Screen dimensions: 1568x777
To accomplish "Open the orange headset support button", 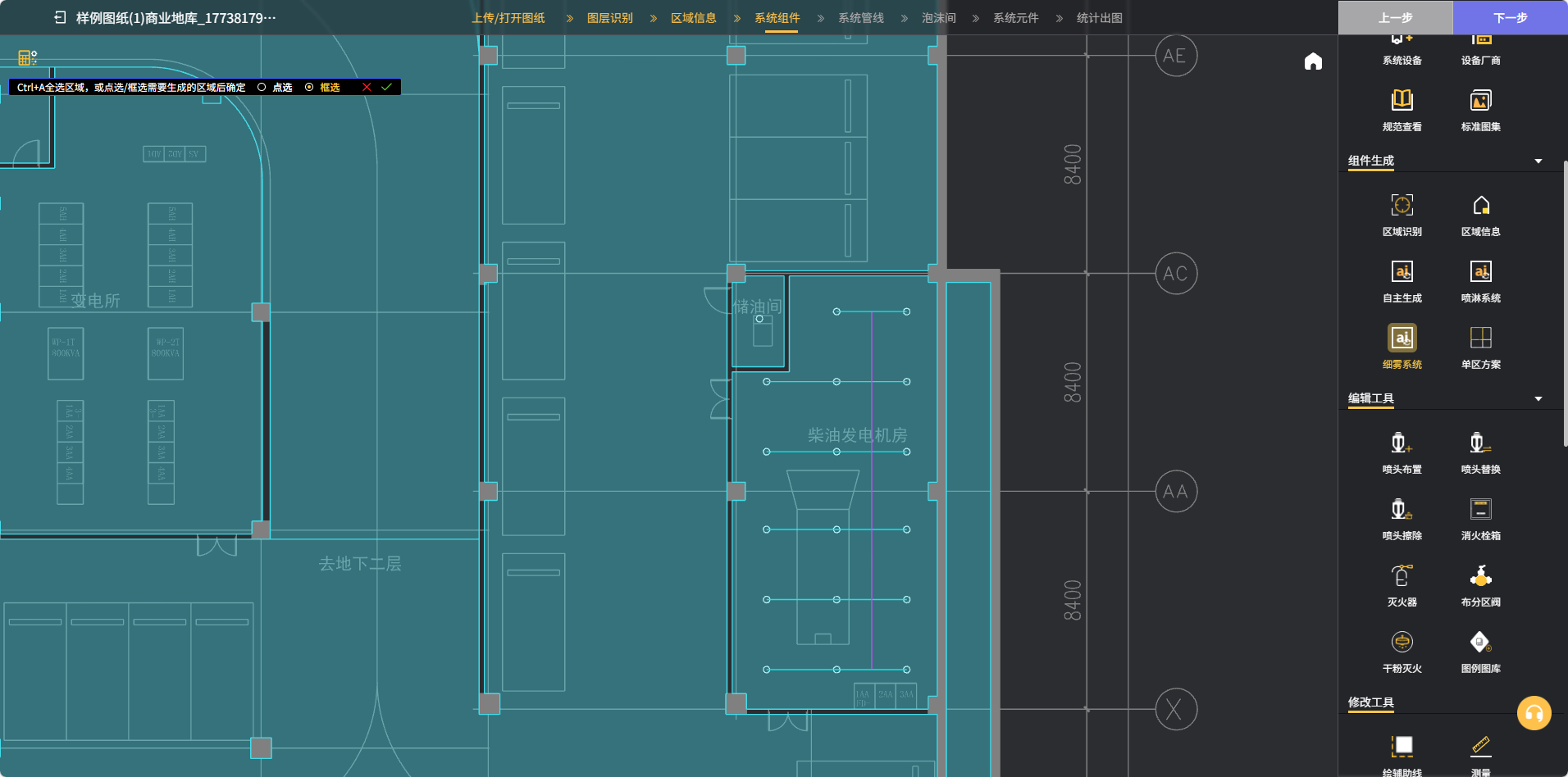I will [1534, 713].
